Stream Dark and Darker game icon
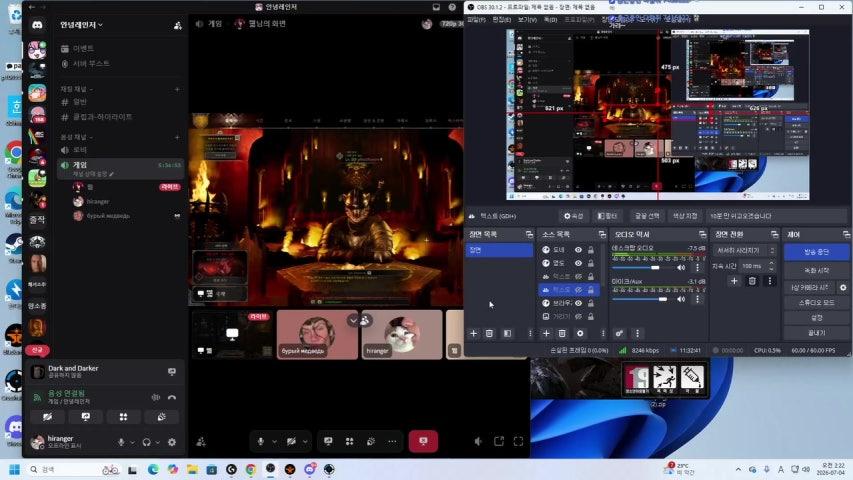The image size is (853, 480). point(172,372)
